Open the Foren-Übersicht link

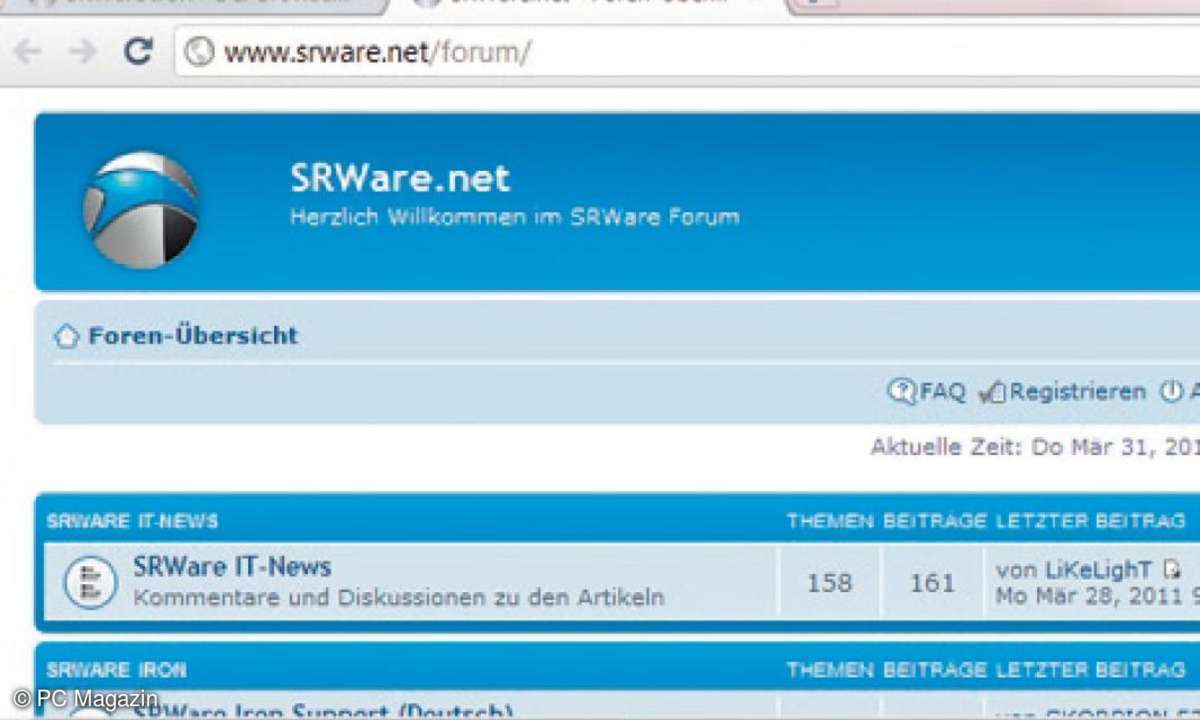(x=193, y=336)
